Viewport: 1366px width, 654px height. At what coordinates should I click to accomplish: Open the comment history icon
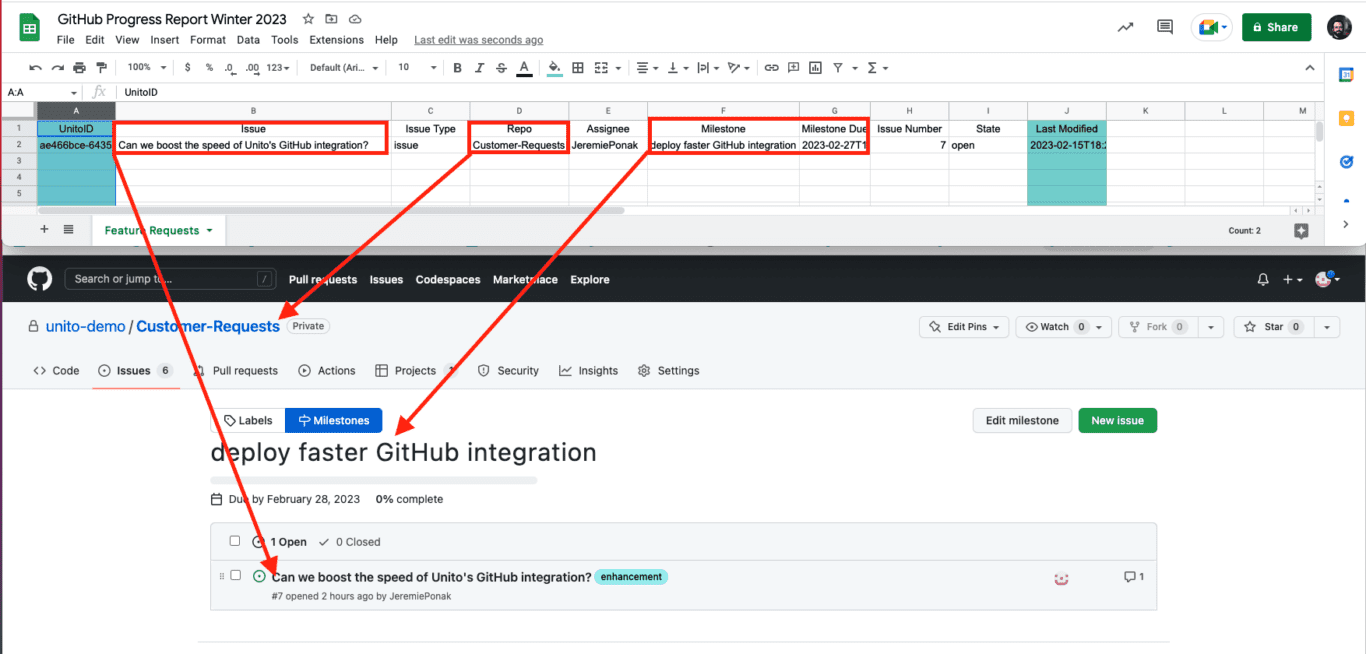[x=1165, y=27]
